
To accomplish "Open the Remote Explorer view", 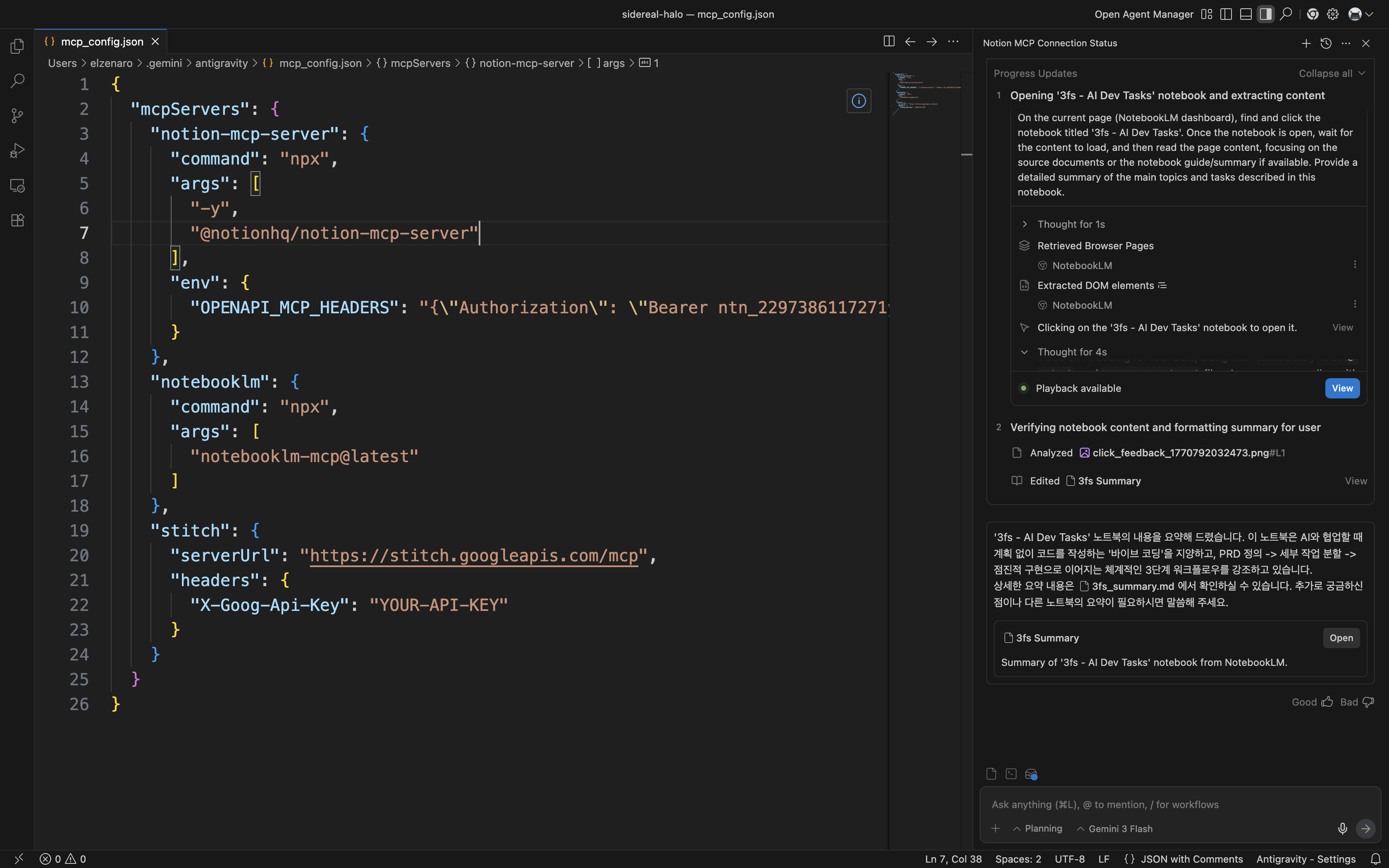I will coord(17,186).
